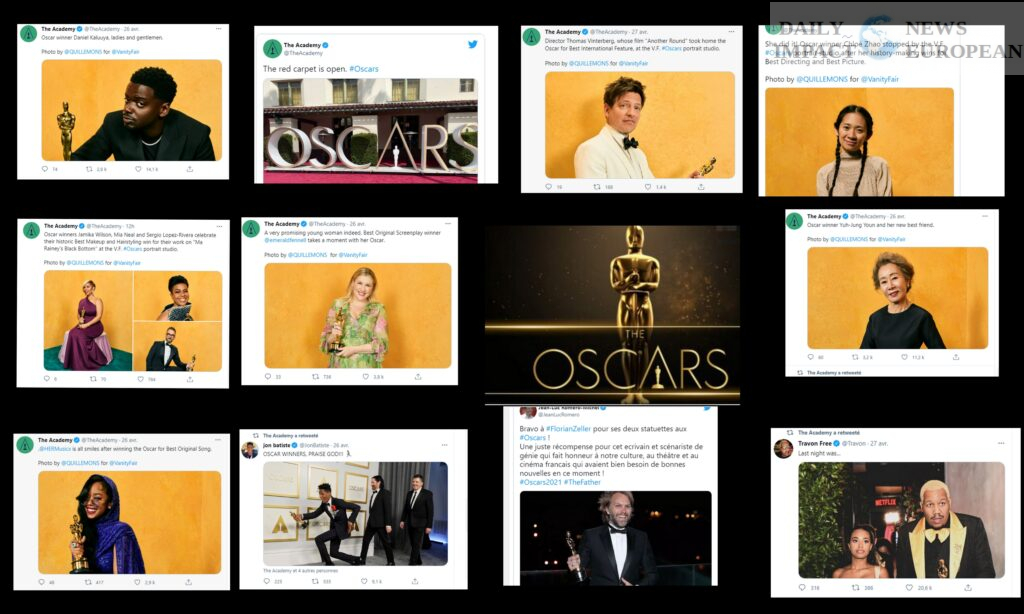Open Jon Batiste profile avatar

click(x=250, y=450)
